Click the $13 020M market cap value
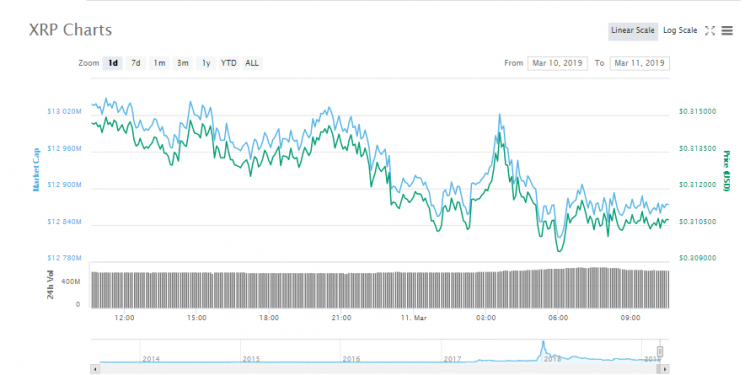750x375 pixels. 65,111
